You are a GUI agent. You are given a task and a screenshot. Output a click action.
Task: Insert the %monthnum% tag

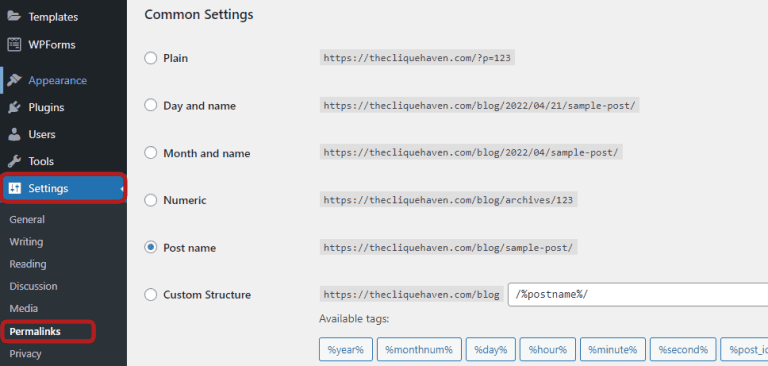(x=419, y=349)
